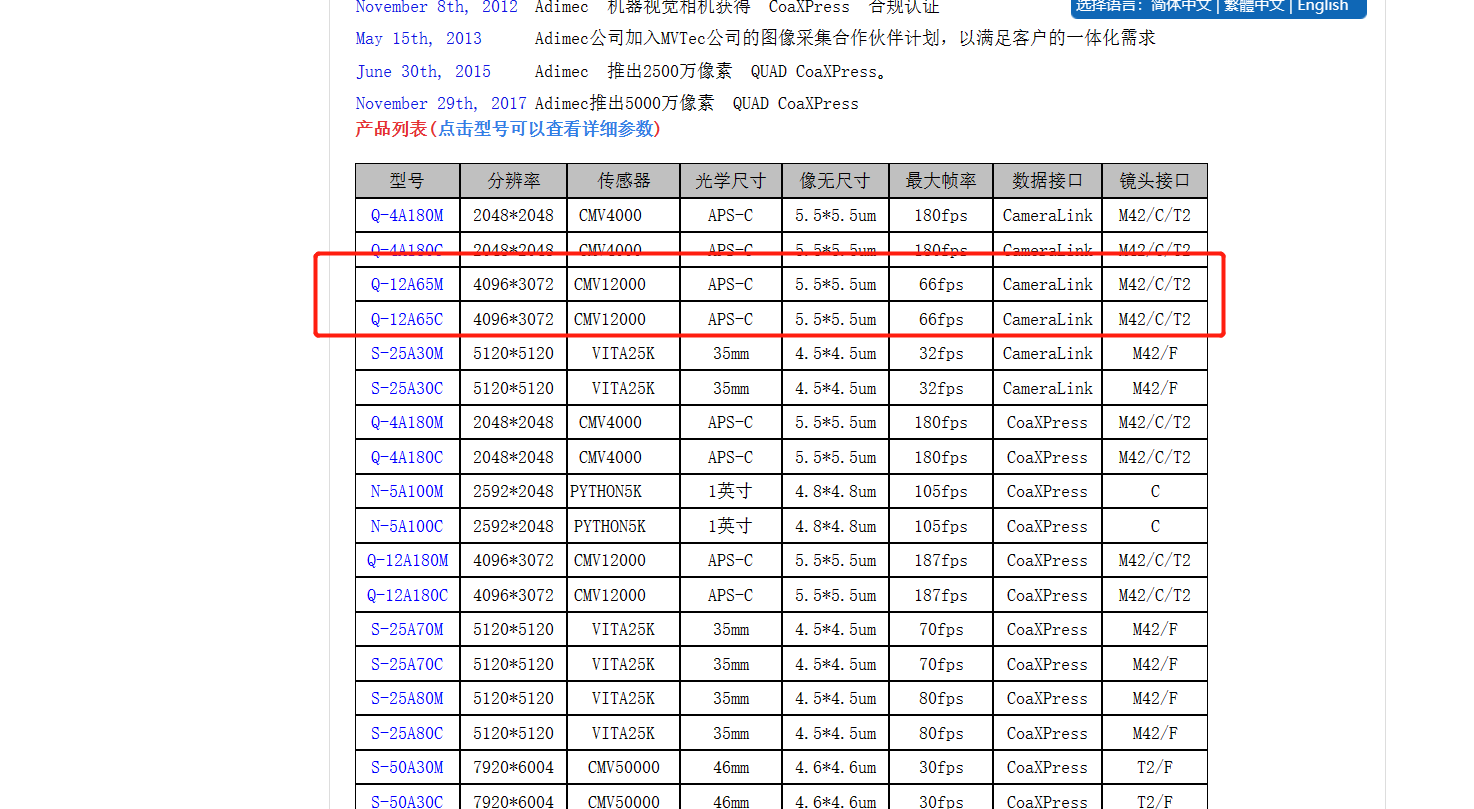Open the N-5A100M product page
Image resolution: width=1474 pixels, height=809 pixels.
pos(407,492)
